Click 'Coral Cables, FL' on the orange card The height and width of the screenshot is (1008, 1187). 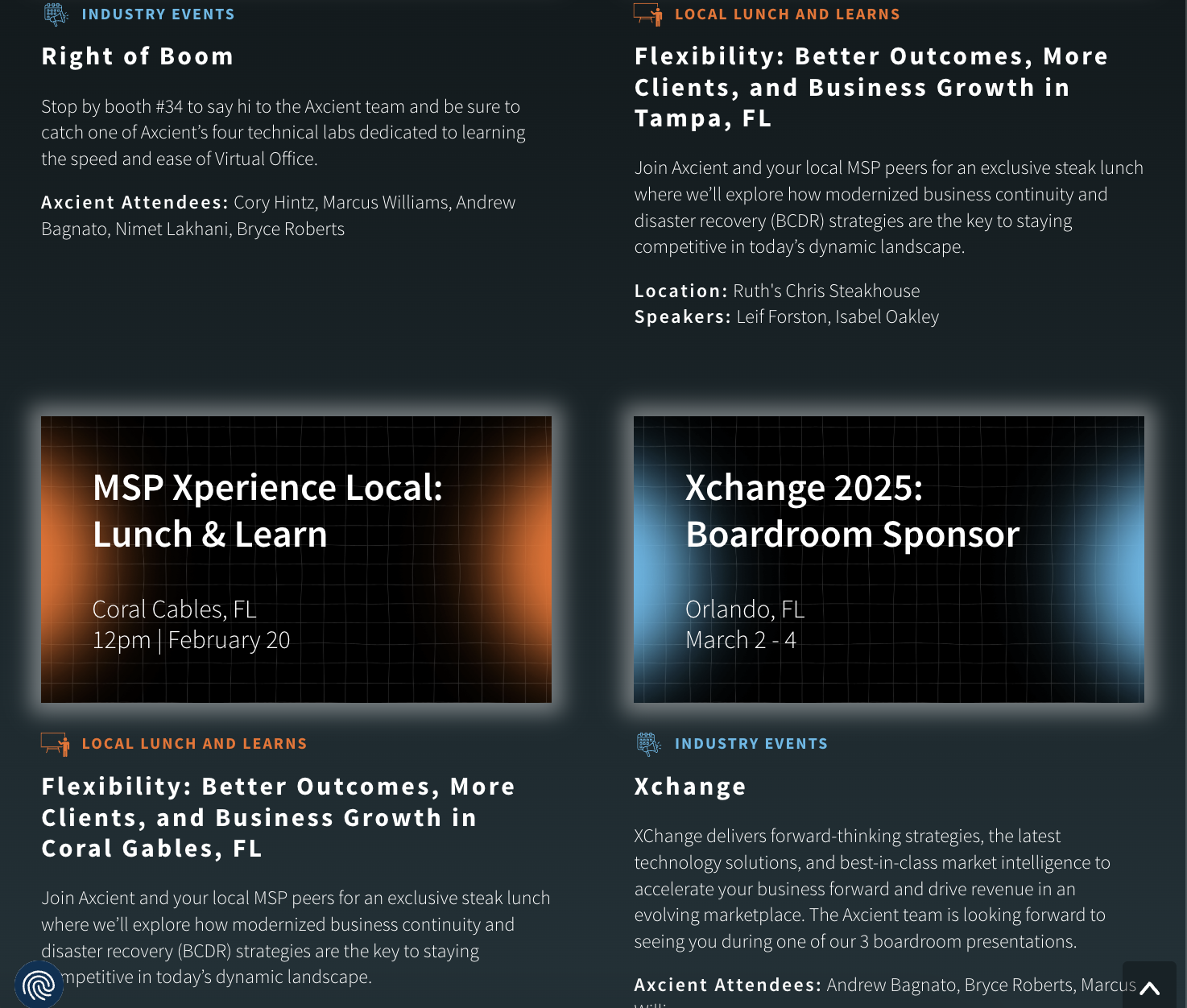(x=175, y=609)
